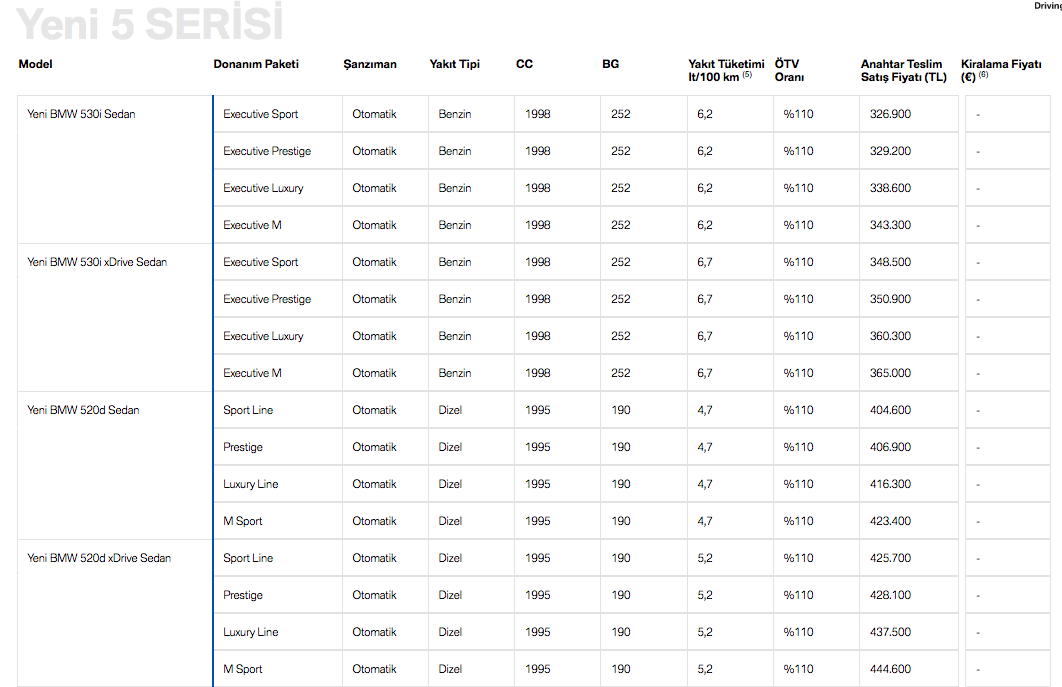Select "Executive Prestige" in the 329.200 row
The height and width of the screenshot is (687, 1062).
click(x=267, y=151)
